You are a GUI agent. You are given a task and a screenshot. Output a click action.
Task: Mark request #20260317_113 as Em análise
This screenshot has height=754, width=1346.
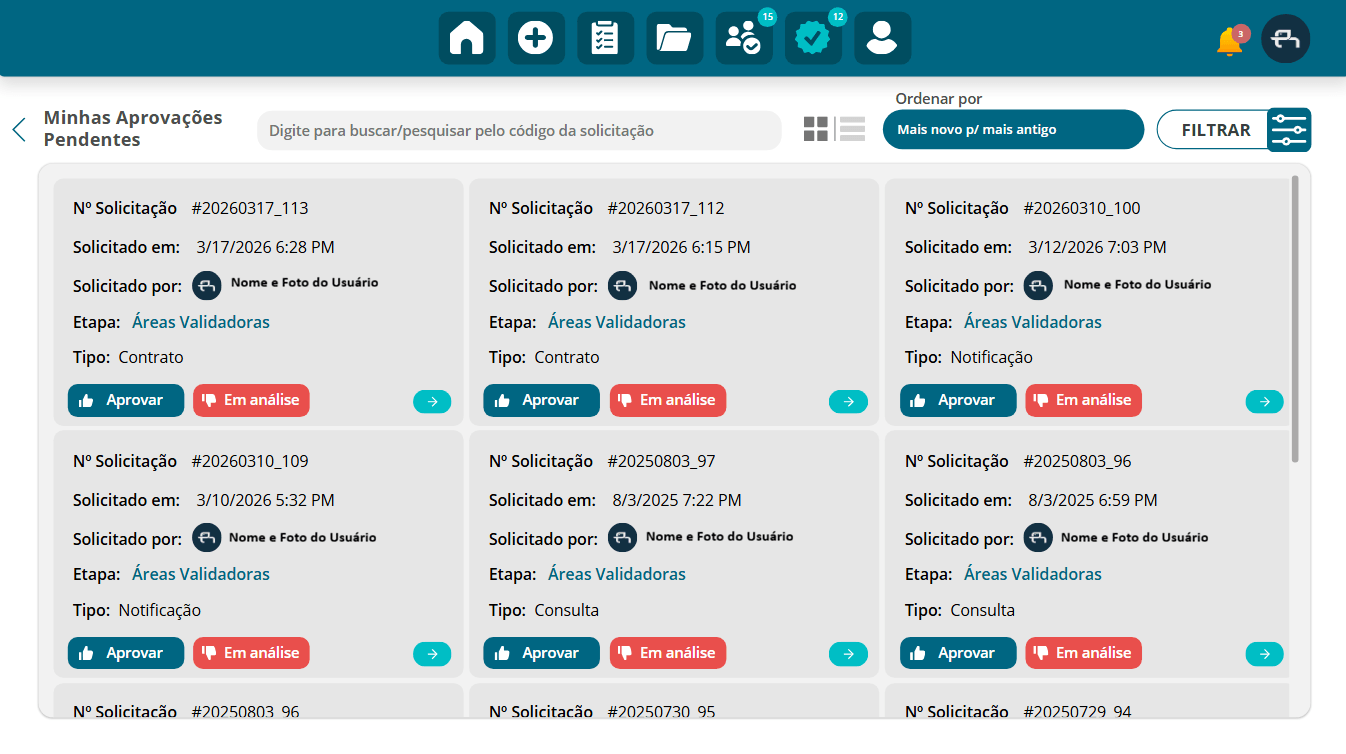(251, 400)
